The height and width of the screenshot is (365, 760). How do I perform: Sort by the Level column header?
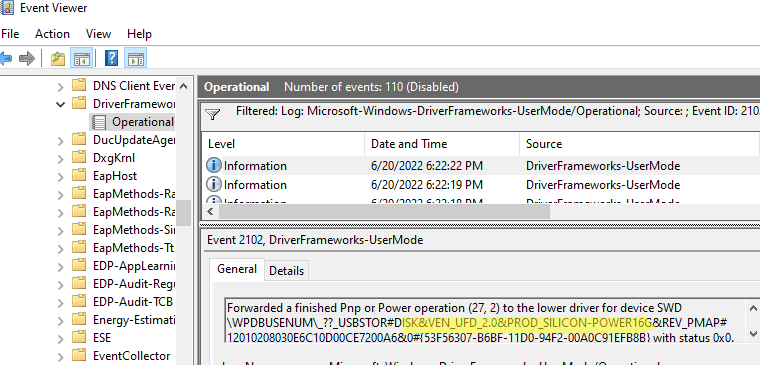[x=284, y=144]
